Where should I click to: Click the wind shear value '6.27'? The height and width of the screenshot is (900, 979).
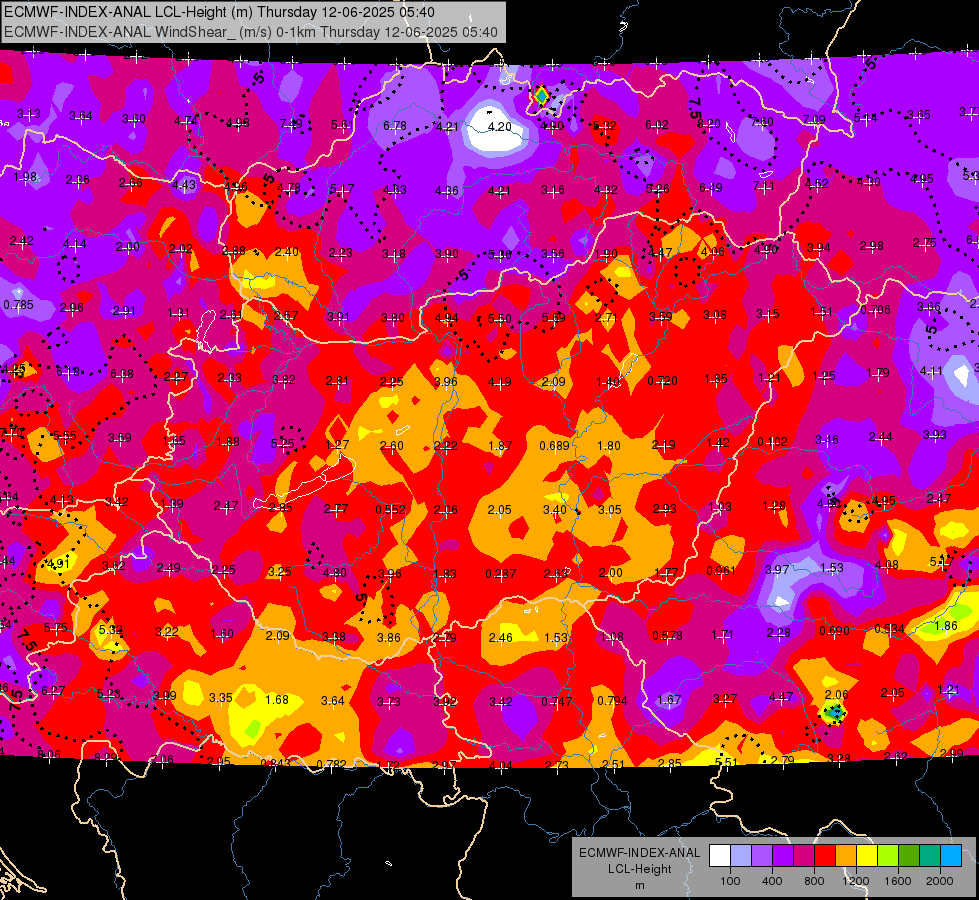[x=53, y=691]
